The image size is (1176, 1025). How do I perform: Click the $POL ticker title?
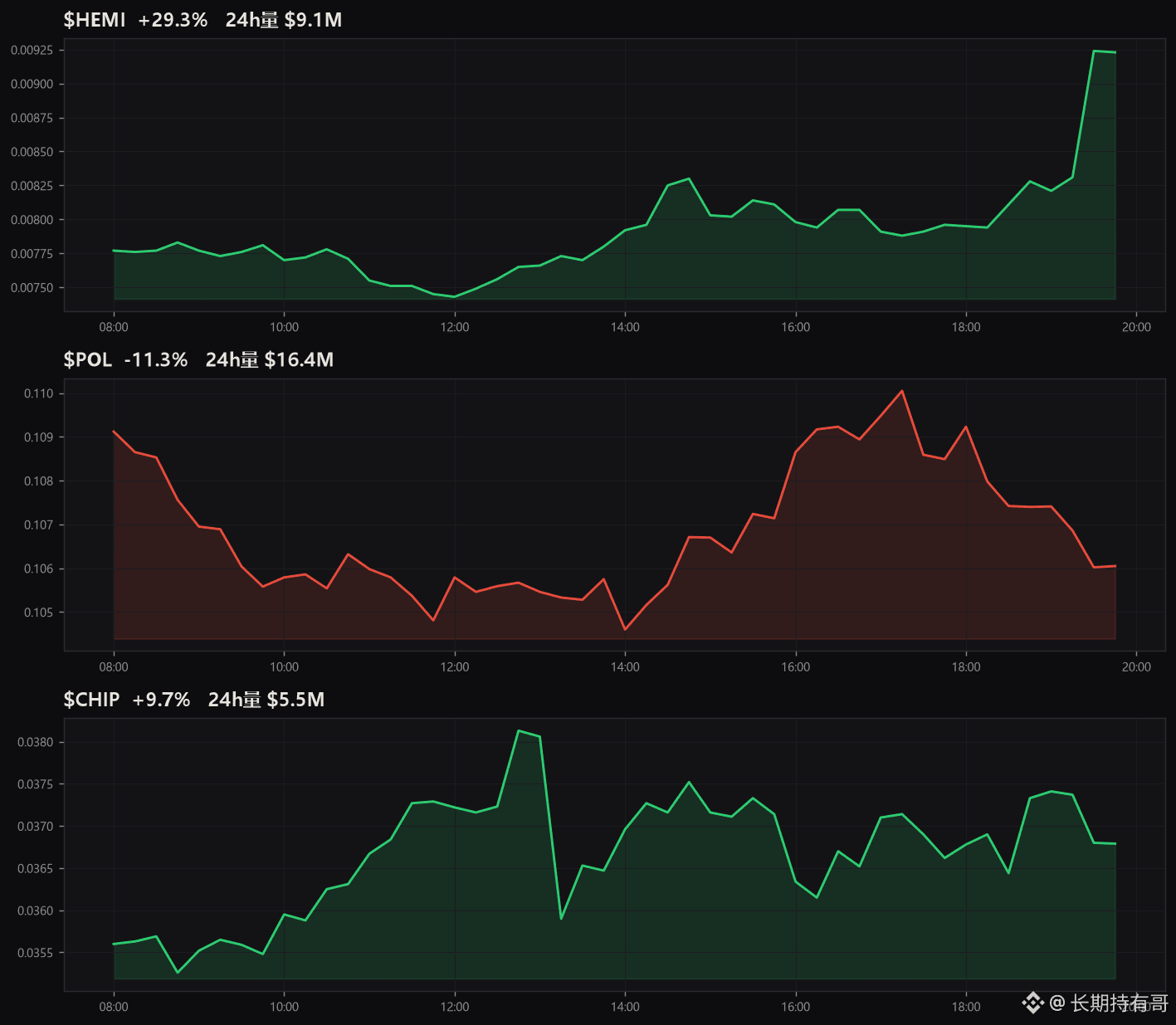tap(88, 359)
